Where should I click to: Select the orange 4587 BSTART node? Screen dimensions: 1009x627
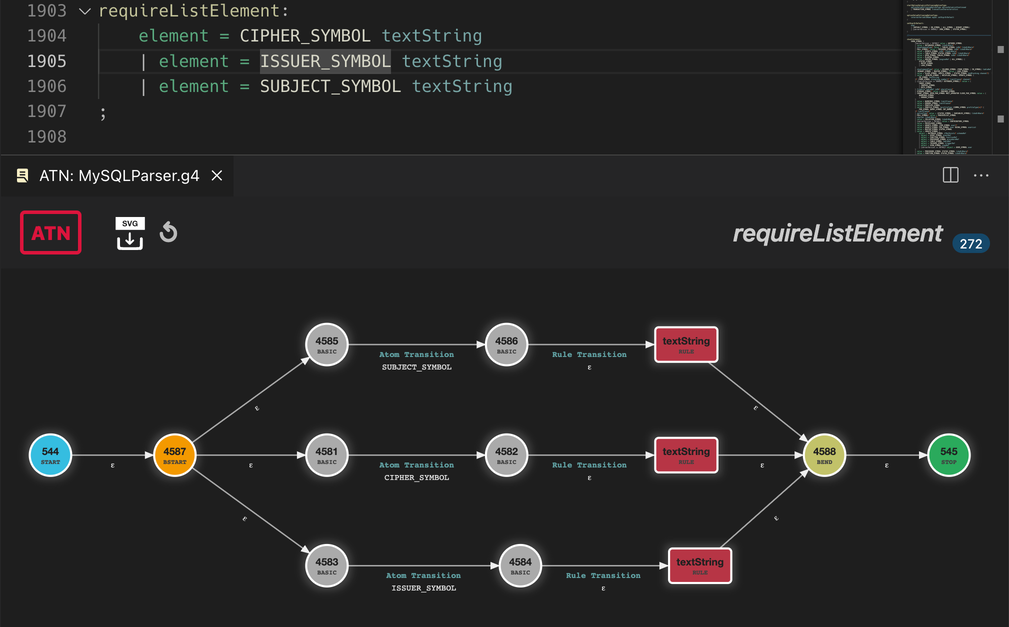(x=175, y=455)
